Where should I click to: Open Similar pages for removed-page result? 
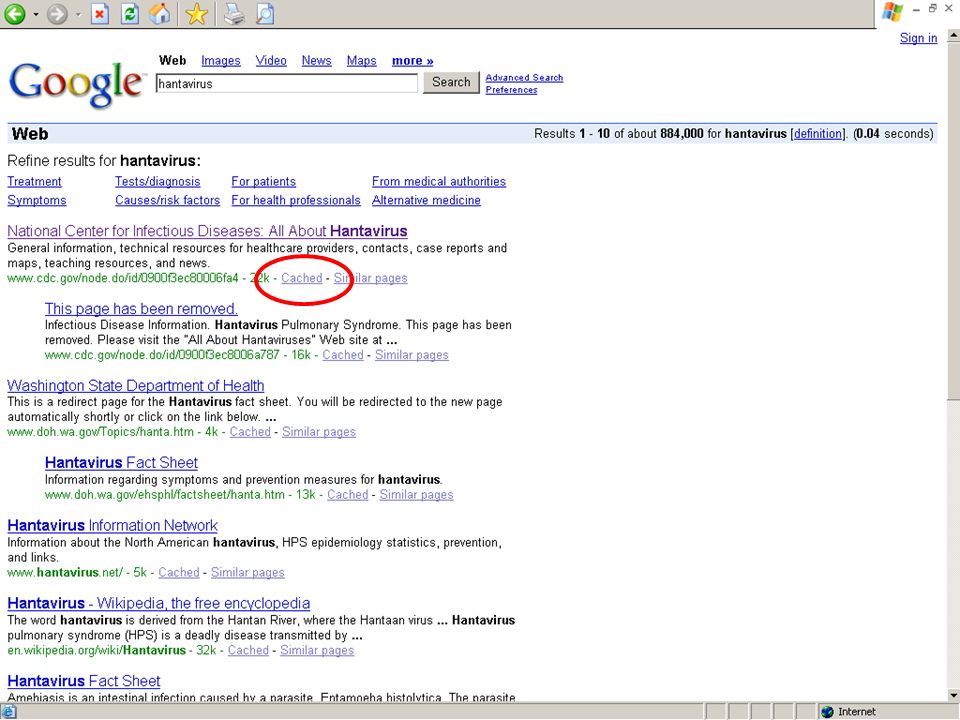411,355
